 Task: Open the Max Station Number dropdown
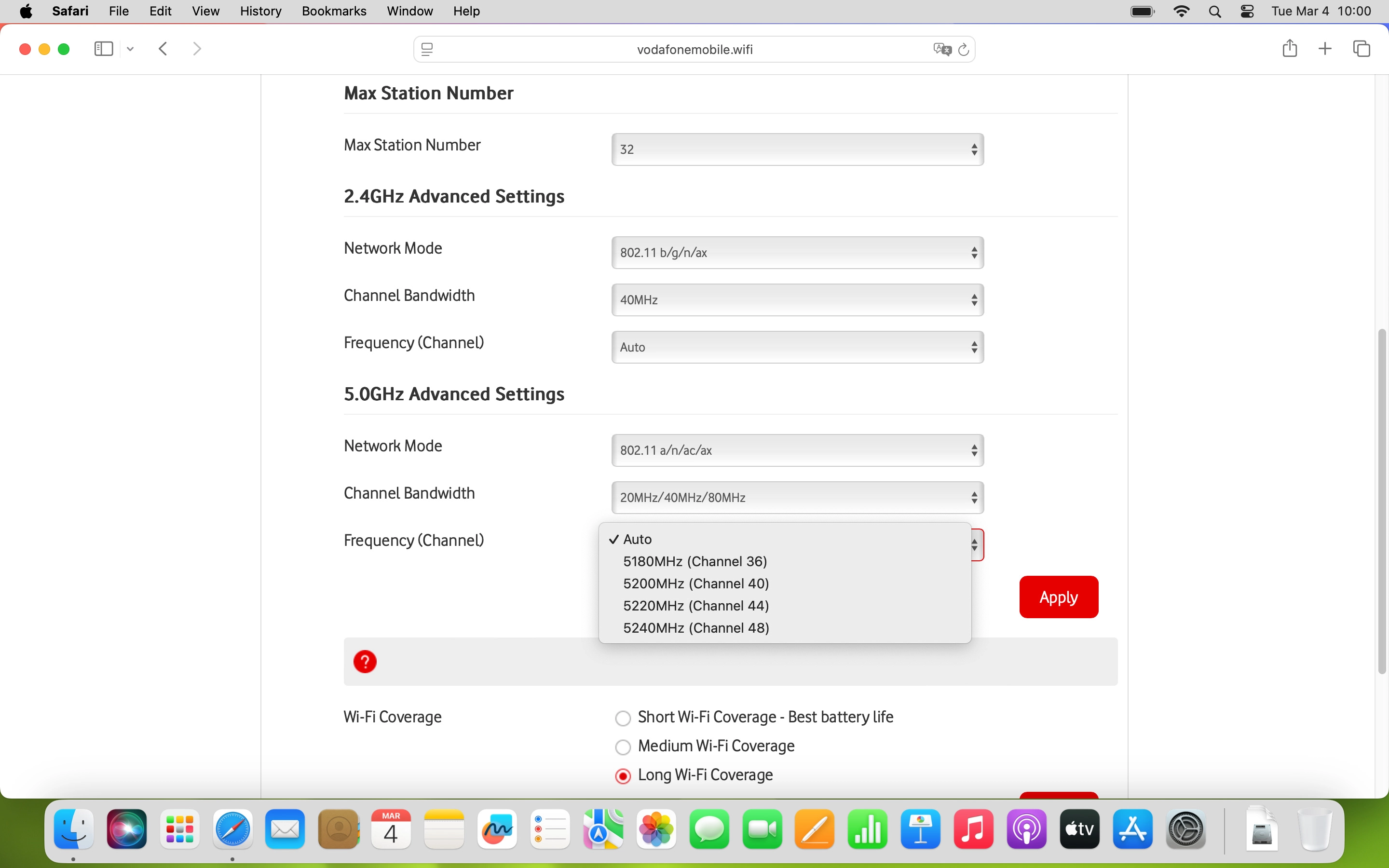tap(797, 149)
